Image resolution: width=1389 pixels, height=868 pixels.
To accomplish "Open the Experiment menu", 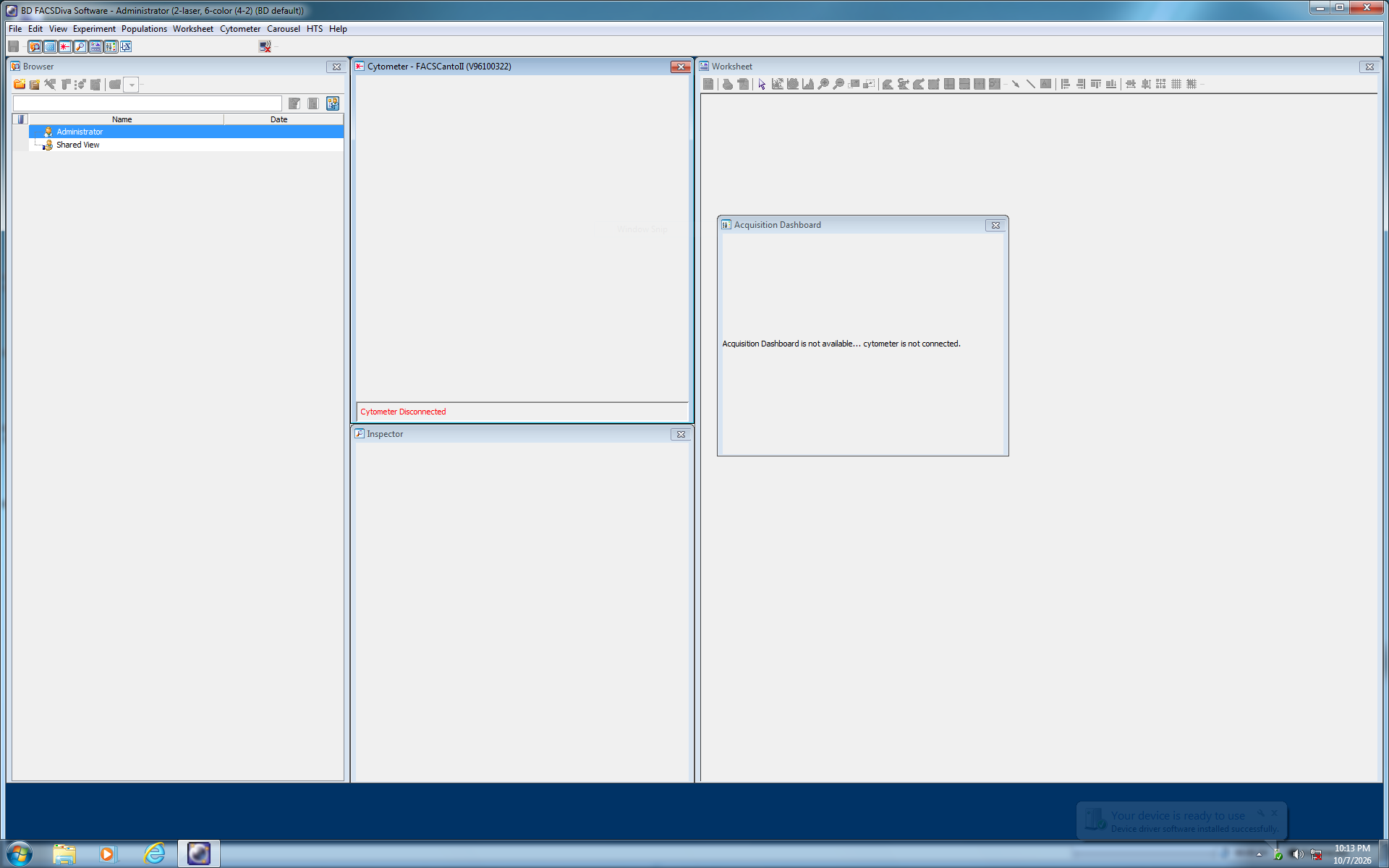I will (94, 29).
